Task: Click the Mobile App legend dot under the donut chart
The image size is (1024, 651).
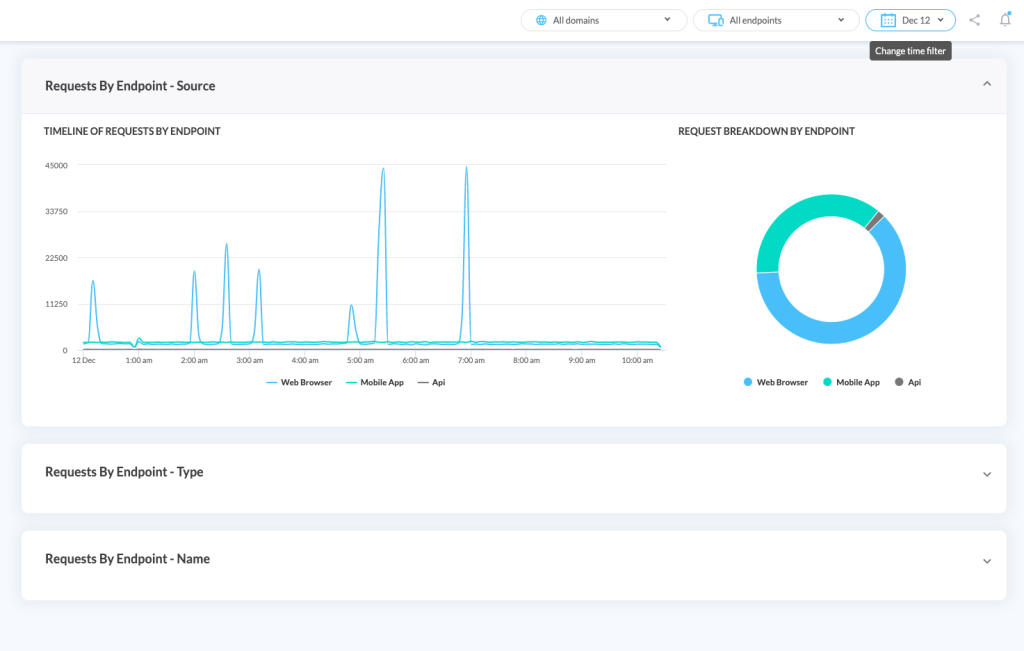Action: coord(826,381)
